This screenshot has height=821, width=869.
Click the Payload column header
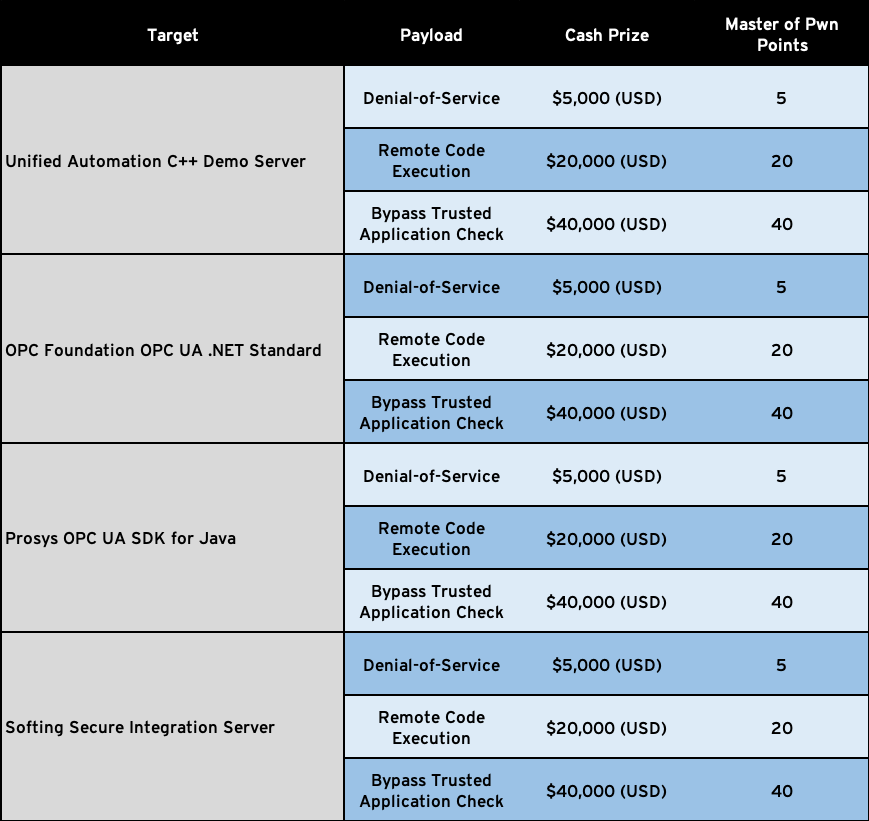(431, 35)
